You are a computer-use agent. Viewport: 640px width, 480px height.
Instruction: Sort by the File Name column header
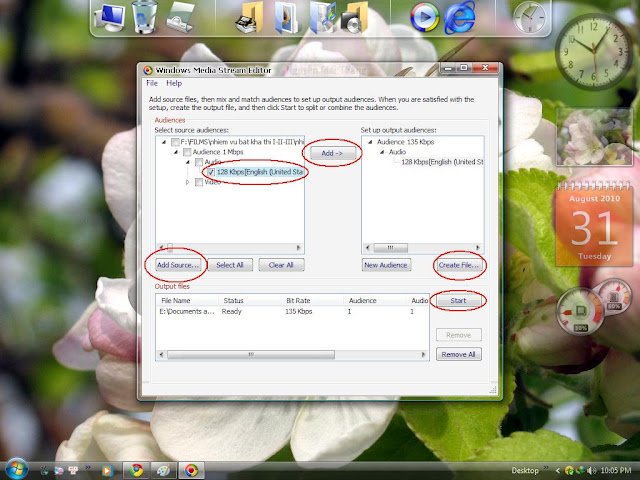(x=187, y=300)
